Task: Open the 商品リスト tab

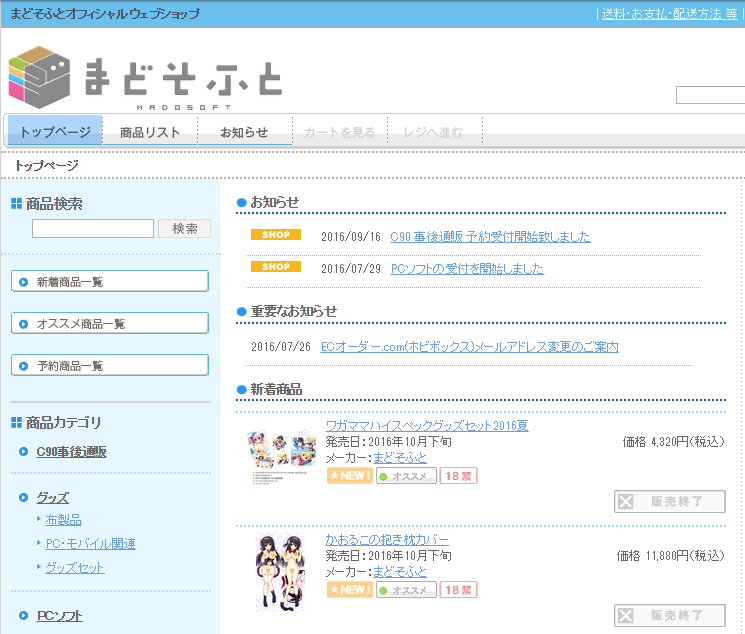Action: tap(150, 132)
